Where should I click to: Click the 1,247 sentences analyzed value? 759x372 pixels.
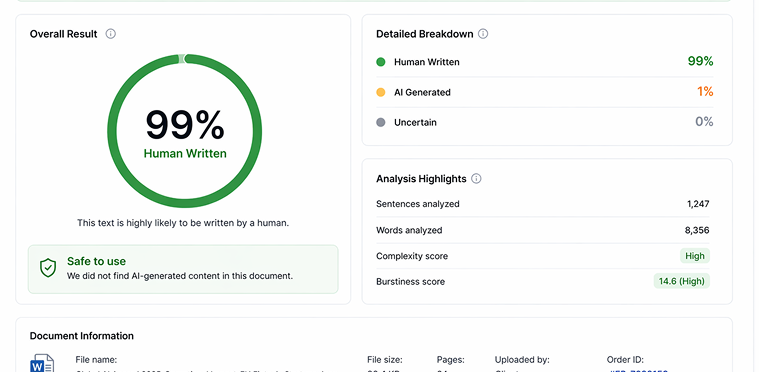coord(698,204)
